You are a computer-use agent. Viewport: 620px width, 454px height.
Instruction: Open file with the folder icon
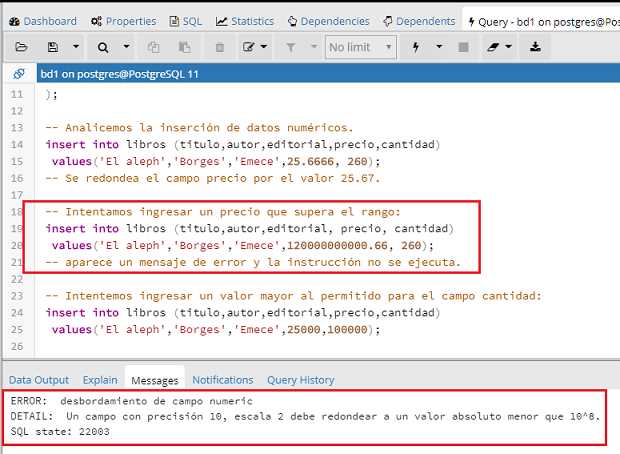point(21,47)
